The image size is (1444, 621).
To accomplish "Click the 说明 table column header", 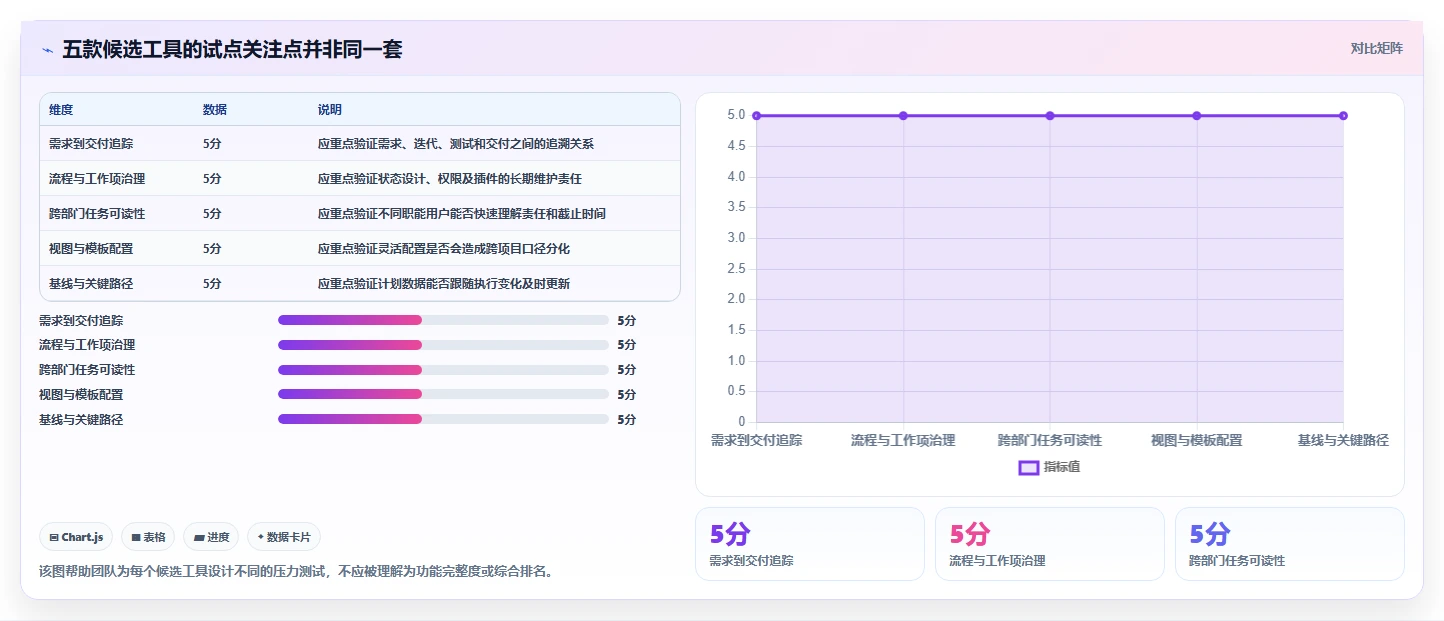I will coord(330,109).
